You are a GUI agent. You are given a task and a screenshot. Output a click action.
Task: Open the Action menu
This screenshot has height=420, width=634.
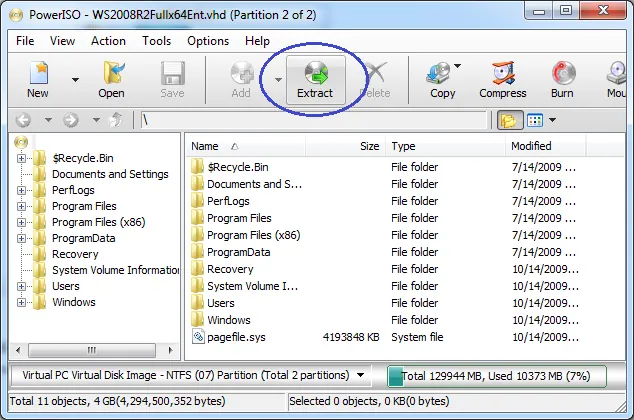(x=108, y=41)
